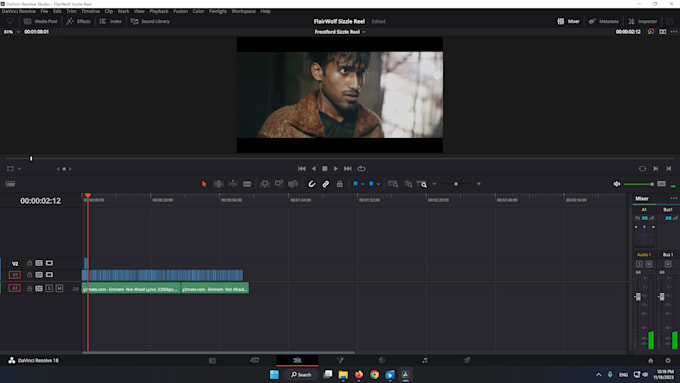Solo the A1 audio track

click(x=49, y=288)
